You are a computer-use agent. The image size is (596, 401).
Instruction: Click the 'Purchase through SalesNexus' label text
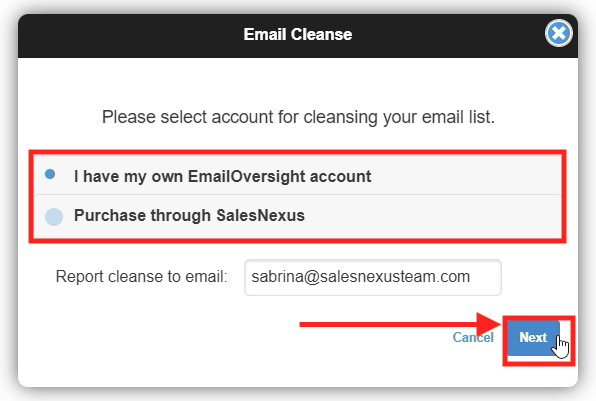189,216
